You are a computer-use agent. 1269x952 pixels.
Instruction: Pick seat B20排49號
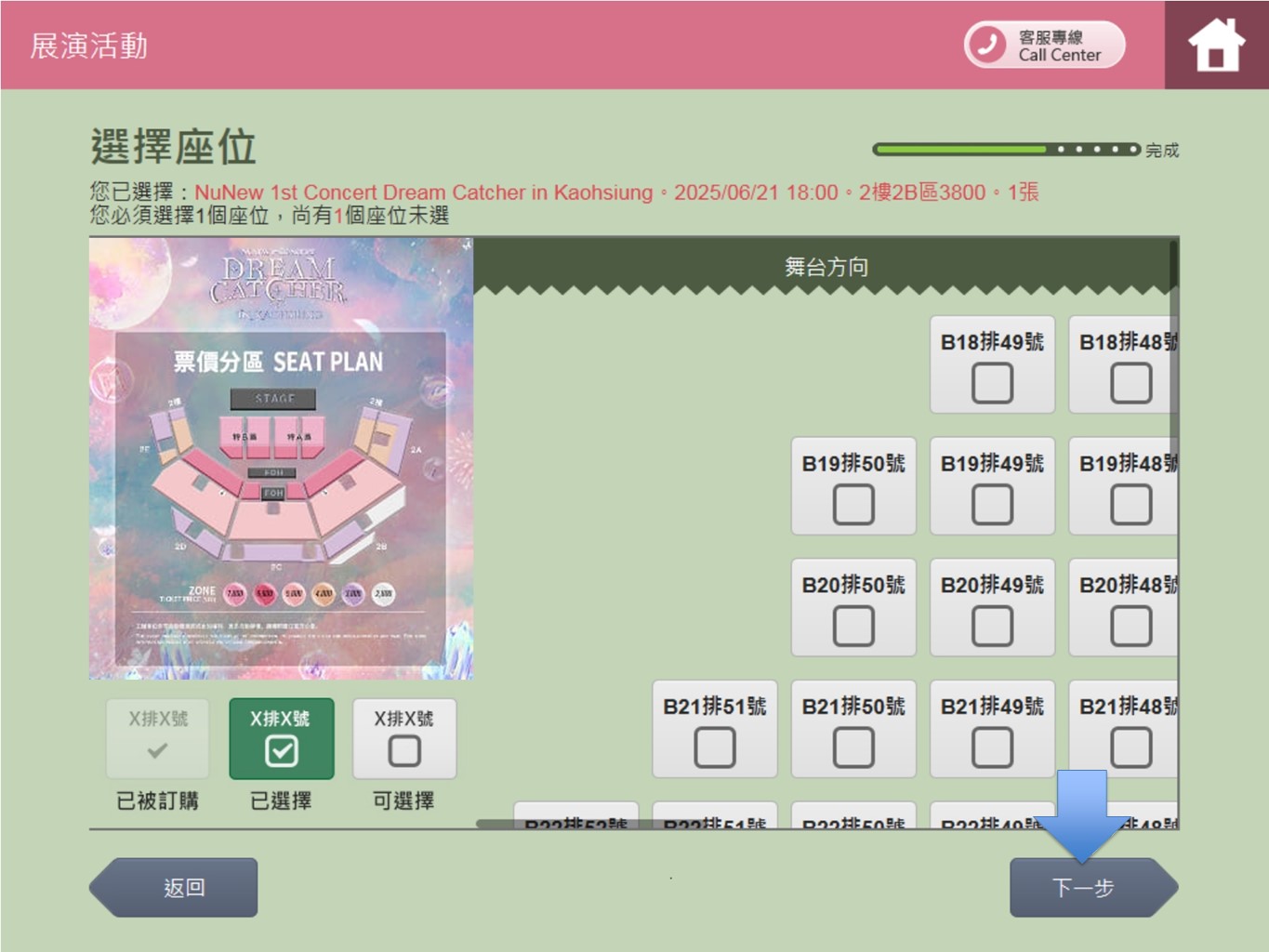[x=992, y=626]
